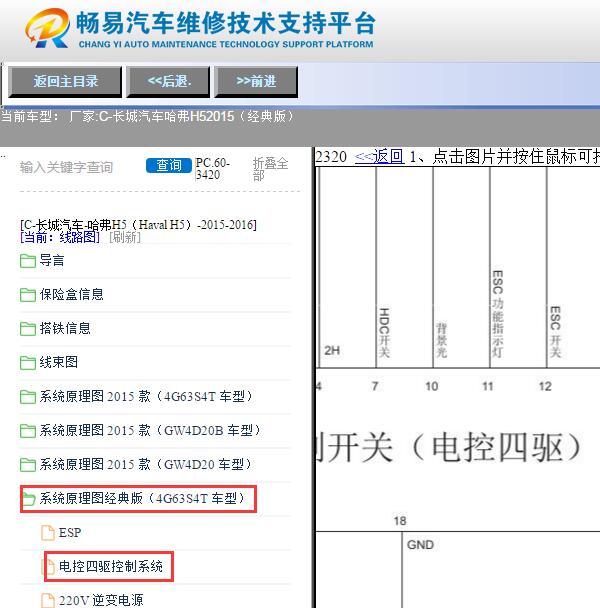
Task: Click folder icon of 系统原理图 2015 款（GW4D20B 车型）
Action: [28, 430]
